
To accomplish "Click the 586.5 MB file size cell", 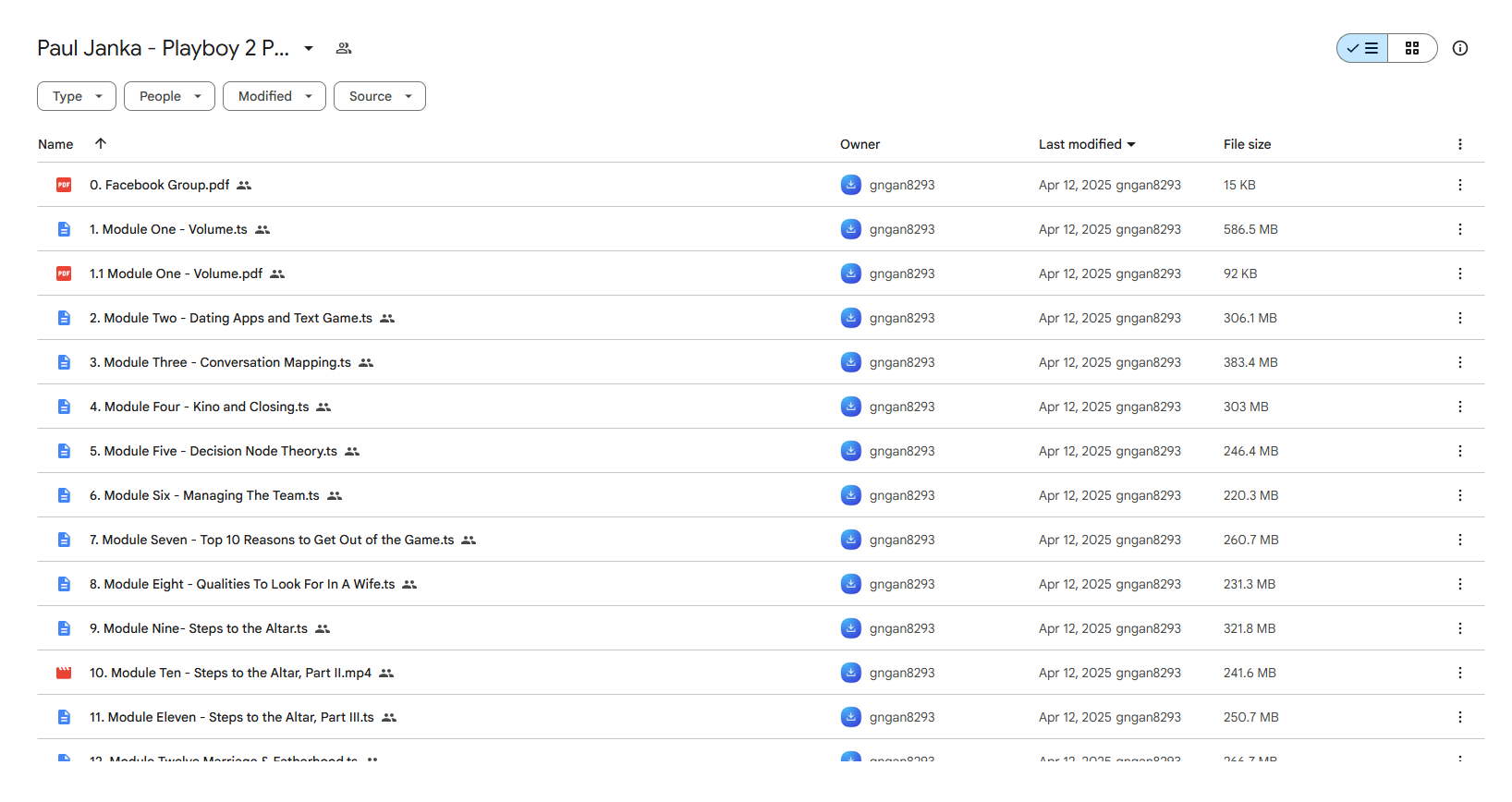I will click(1250, 229).
